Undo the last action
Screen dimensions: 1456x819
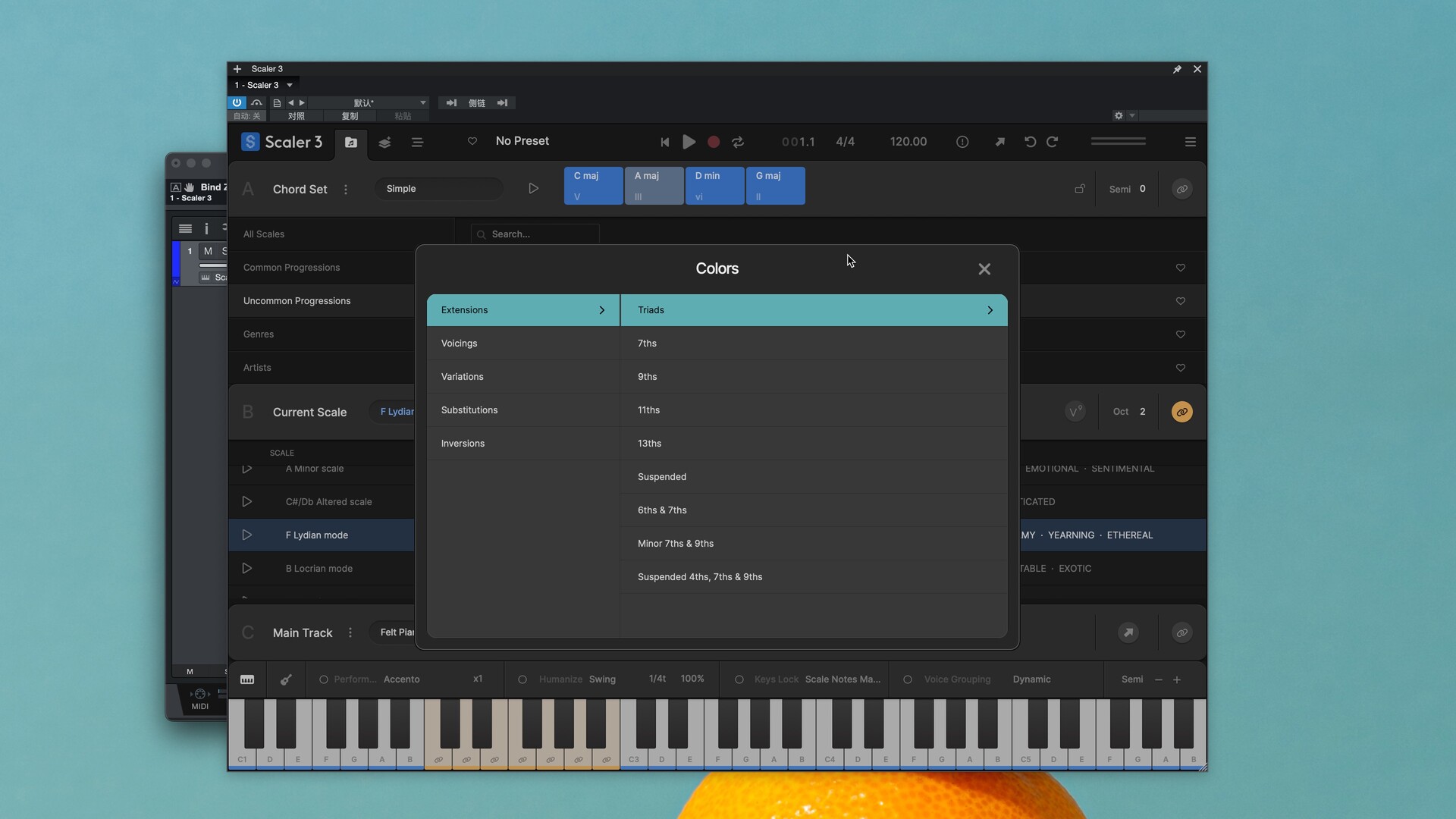(x=1030, y=142)
